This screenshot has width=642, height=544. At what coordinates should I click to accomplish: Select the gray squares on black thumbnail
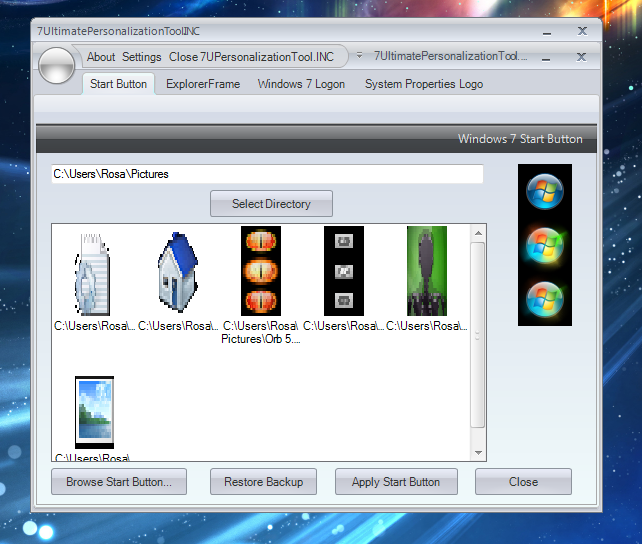click(344, 271)
